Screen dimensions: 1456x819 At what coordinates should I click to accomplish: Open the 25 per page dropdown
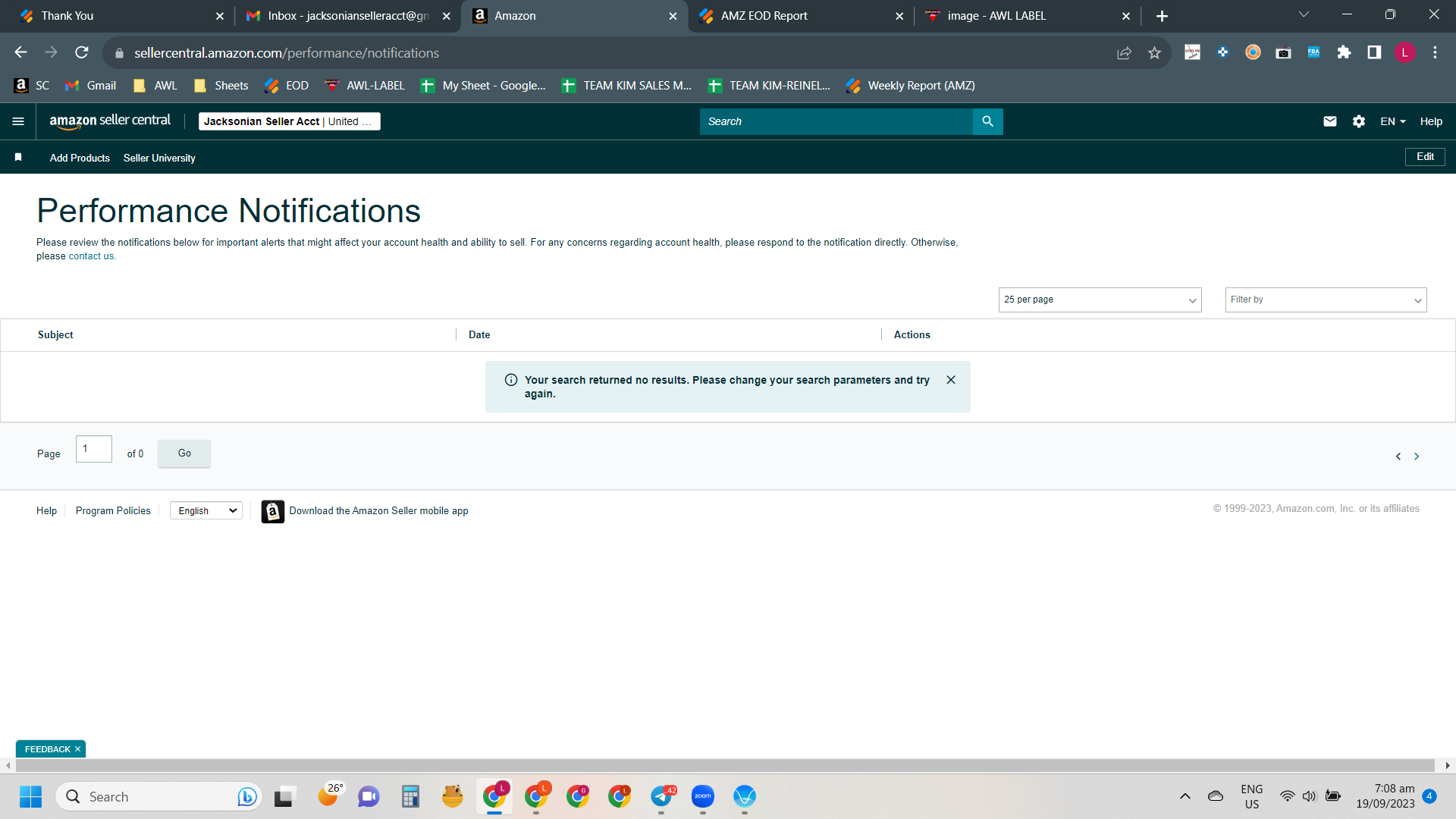(1100, 300)
